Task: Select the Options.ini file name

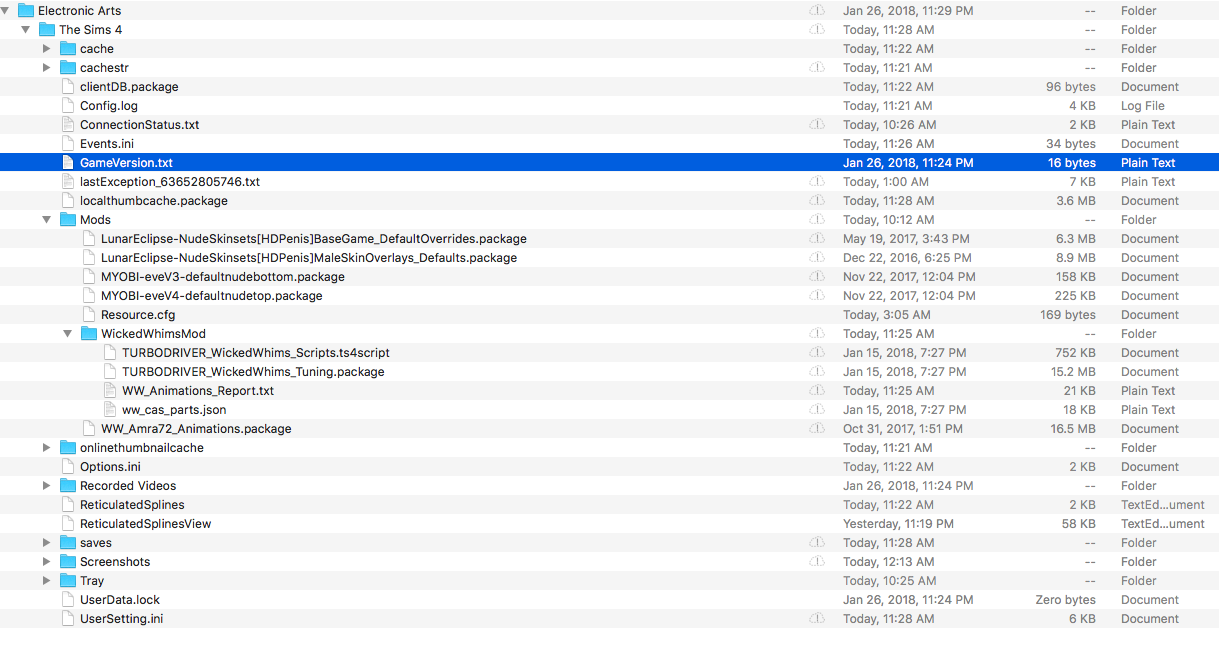Action: click(110, 467)
